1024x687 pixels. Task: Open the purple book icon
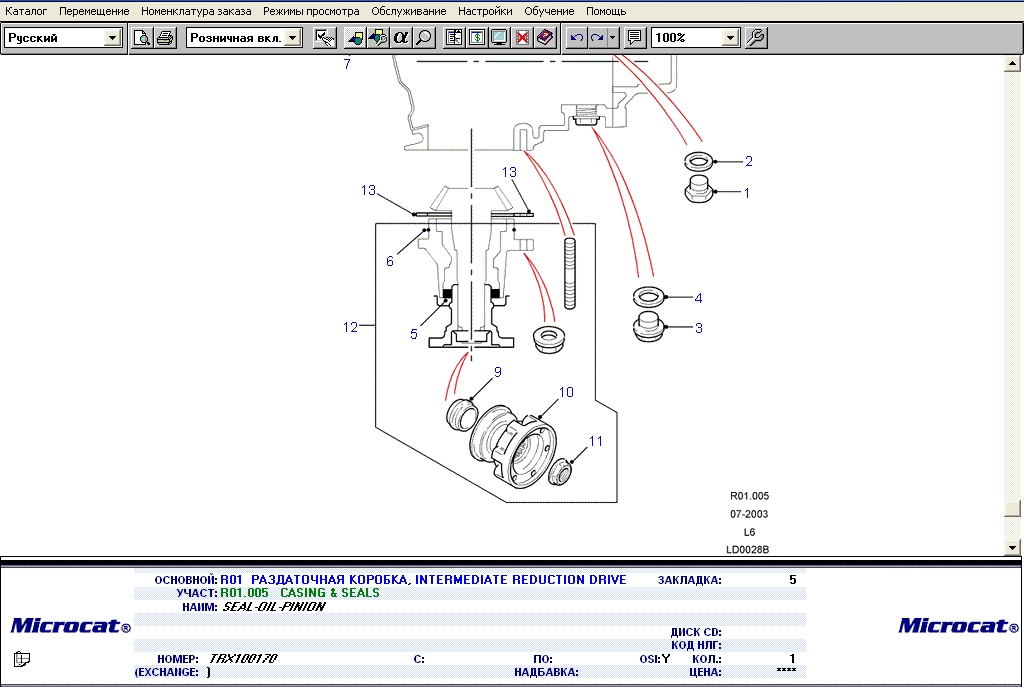(545, 38)
